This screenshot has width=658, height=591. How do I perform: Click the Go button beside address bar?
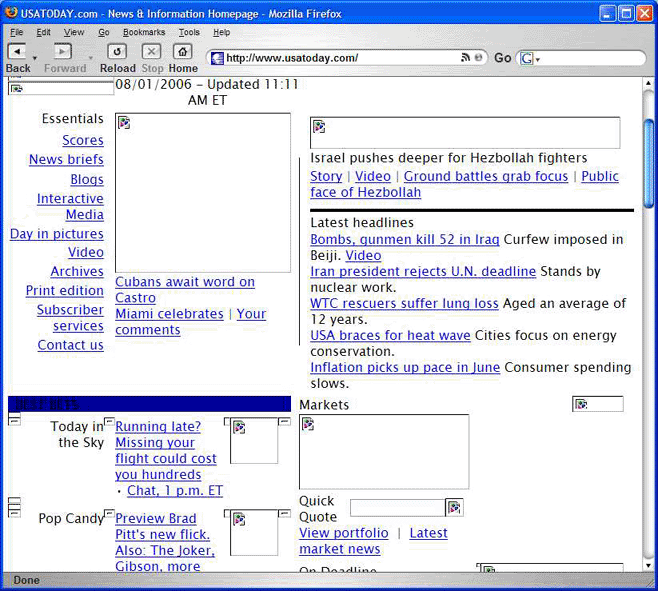pyautogui.click(x=502, y=58)
